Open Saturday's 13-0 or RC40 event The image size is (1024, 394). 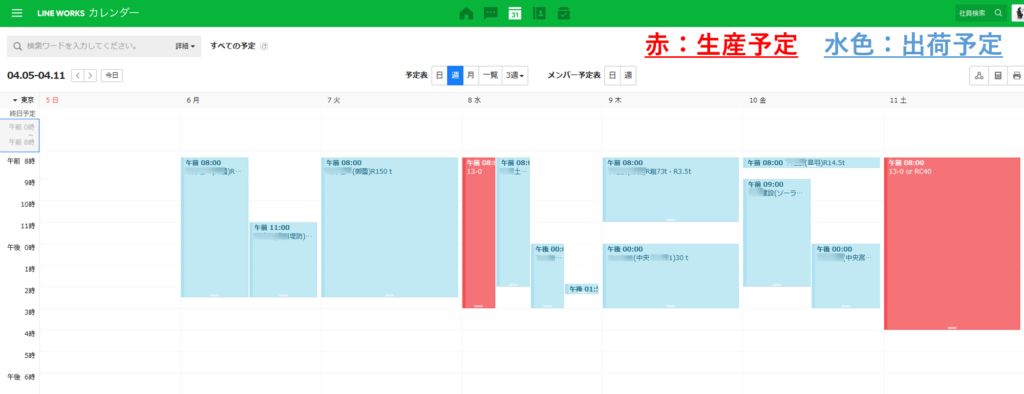coord(952,244)
